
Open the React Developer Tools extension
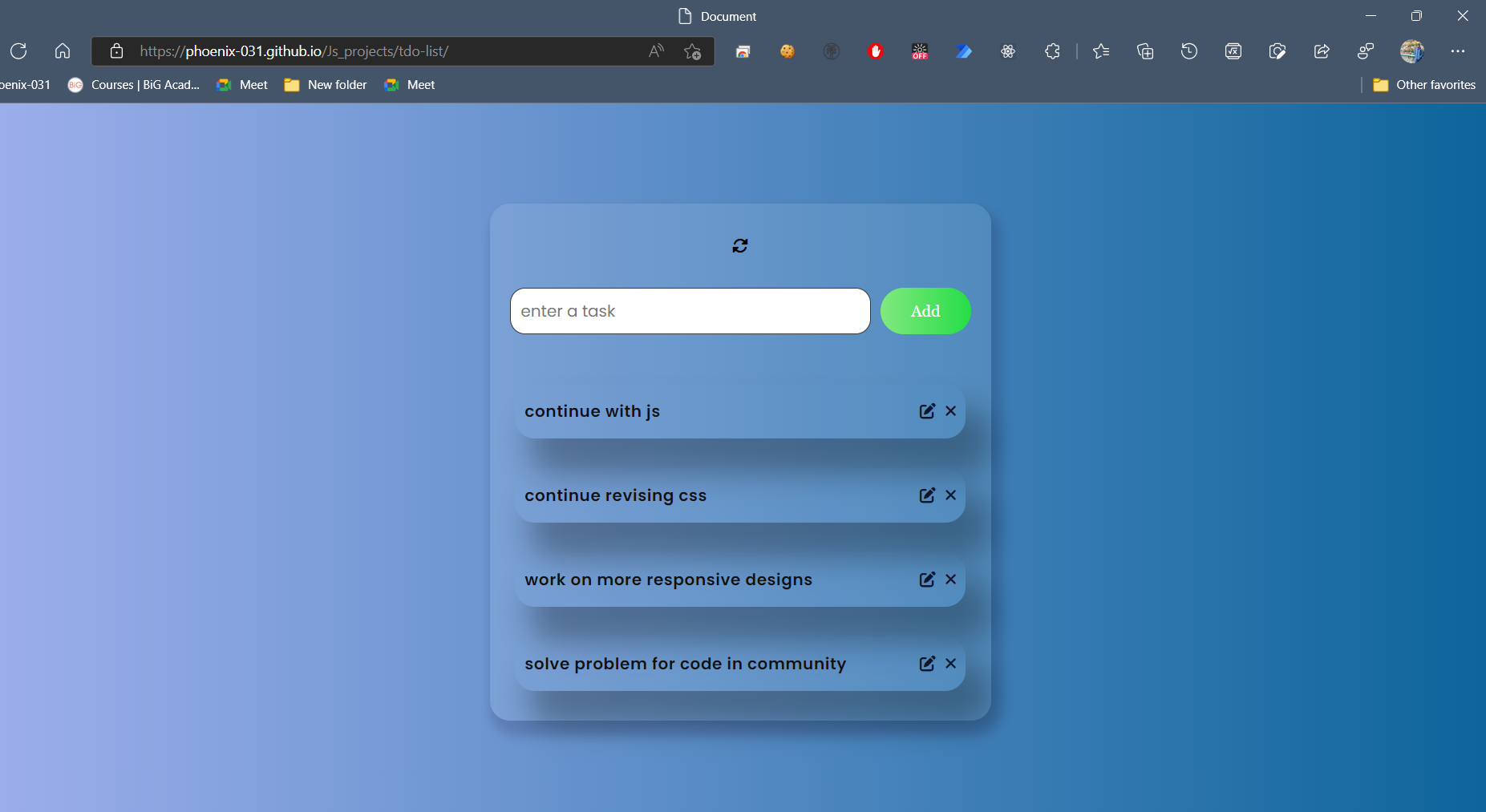[x=1008, y=50]
